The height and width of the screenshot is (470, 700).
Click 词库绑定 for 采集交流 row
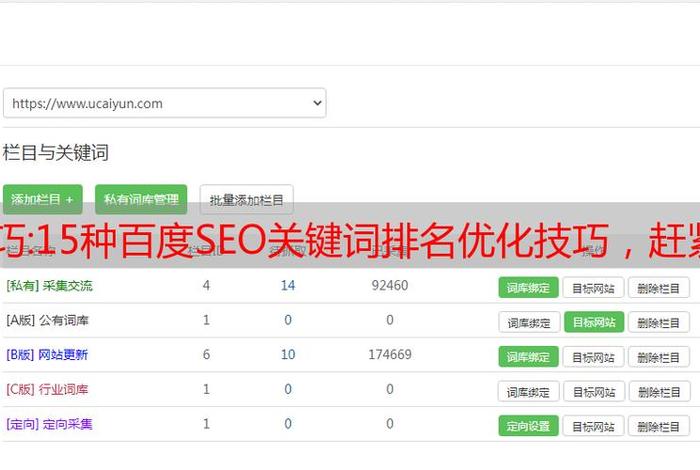528,287
